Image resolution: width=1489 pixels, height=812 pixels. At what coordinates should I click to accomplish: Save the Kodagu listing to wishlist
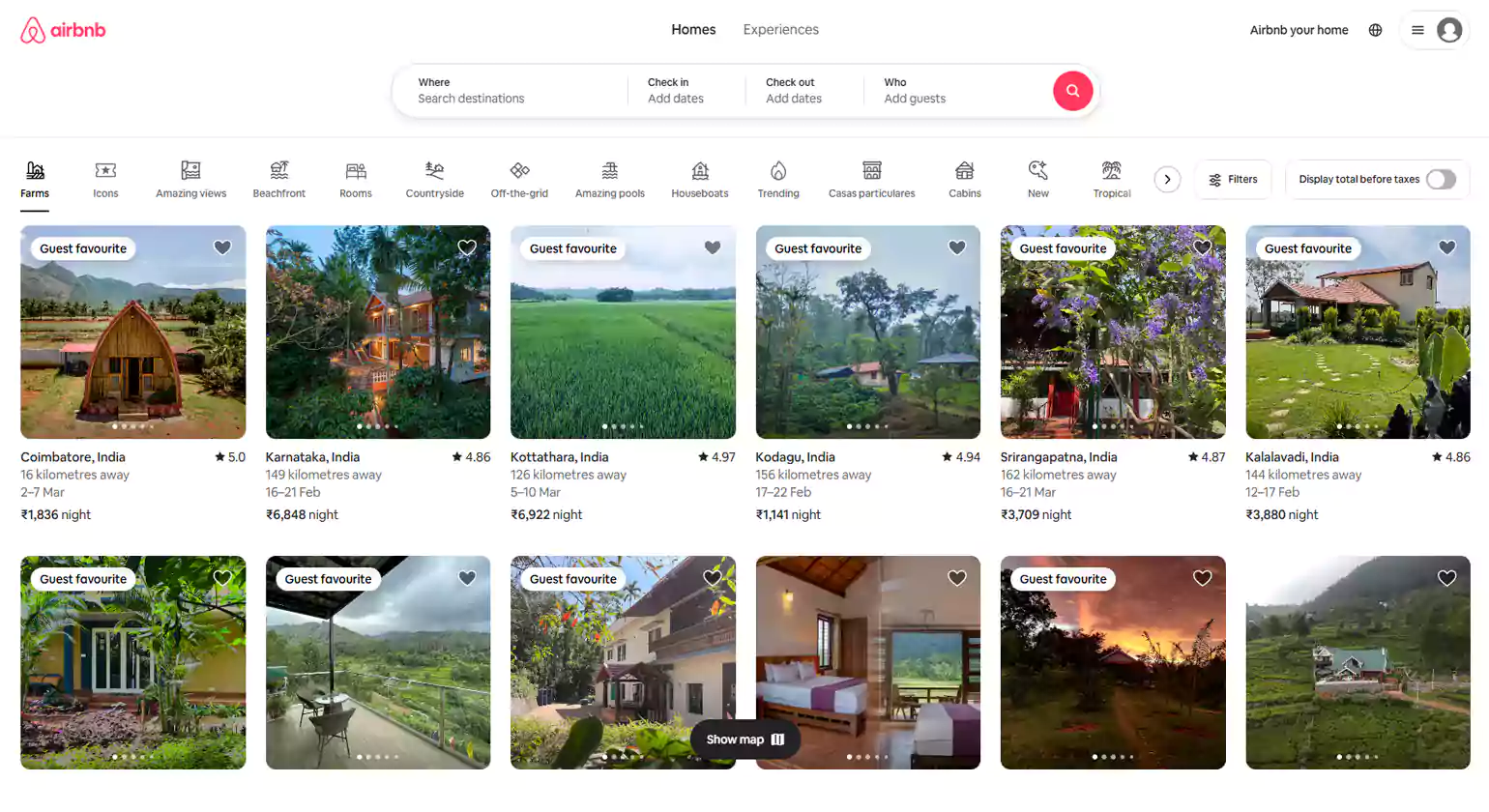tap(956, 247)
